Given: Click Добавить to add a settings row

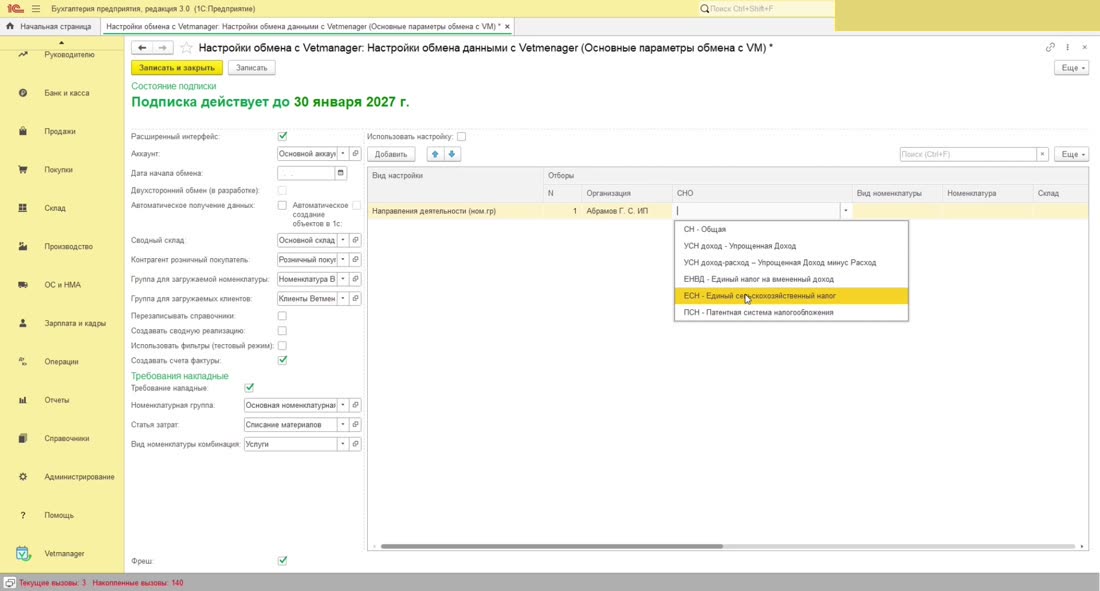Looking at the screenshot, I should 391,154.
